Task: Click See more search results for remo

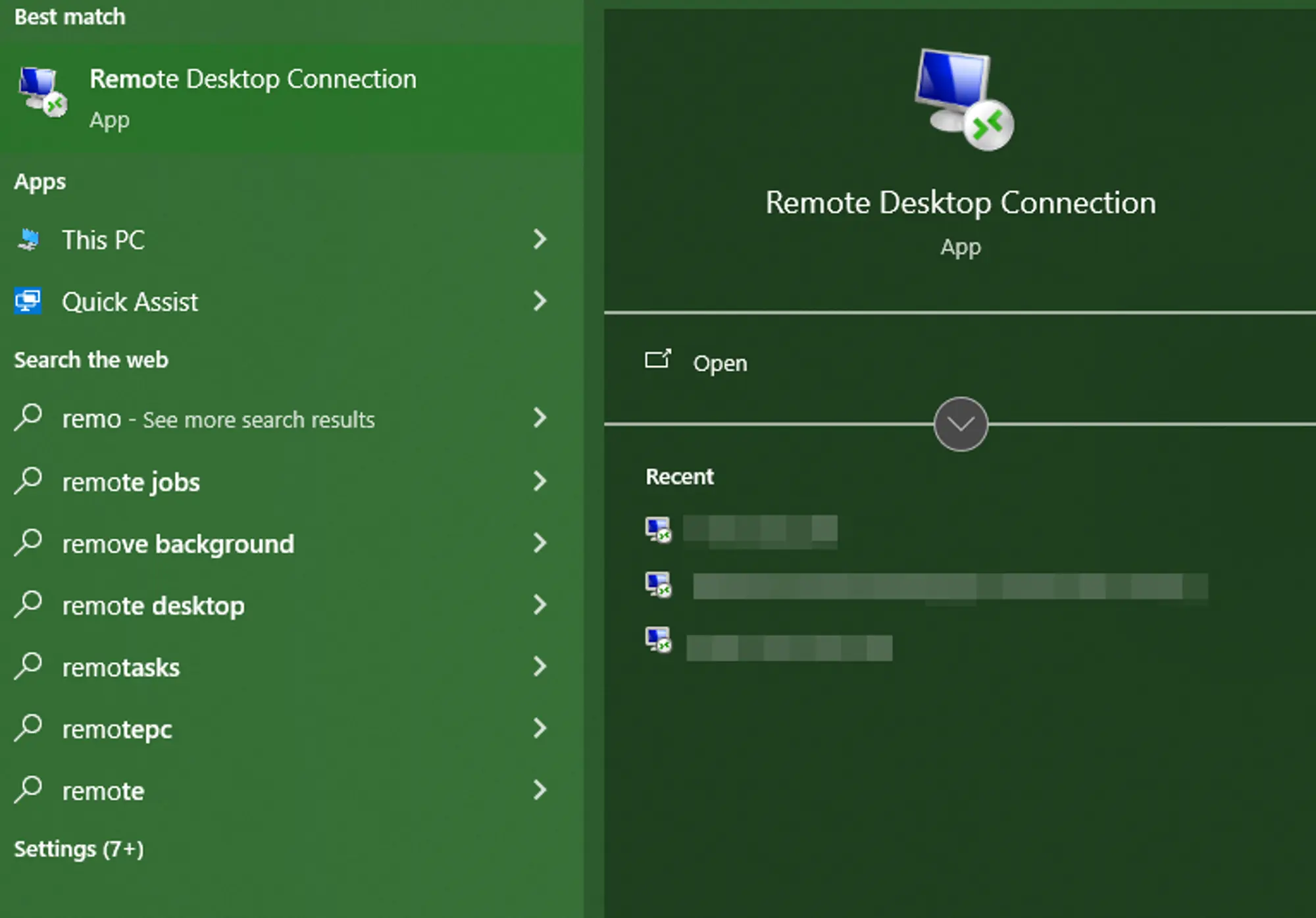Action: [257, 419]
